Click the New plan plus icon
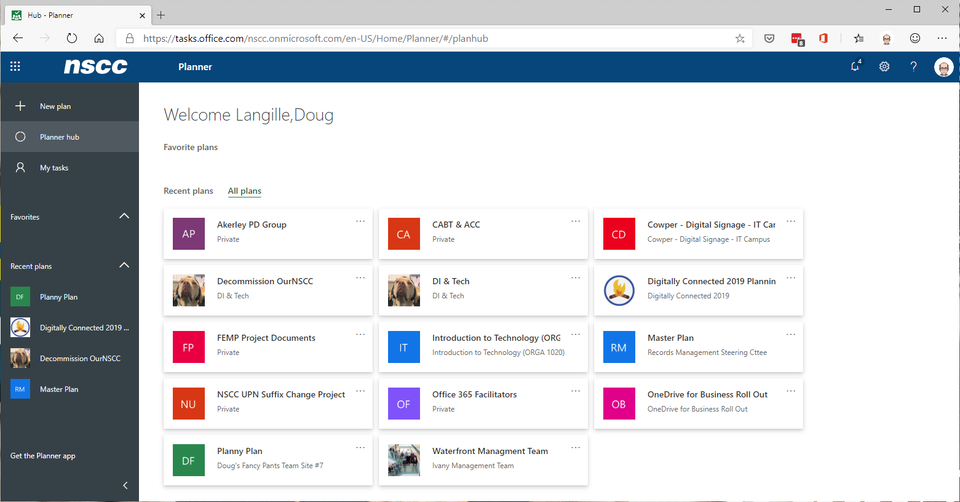Viewport: 960px width, 502px height. point(20,106)
